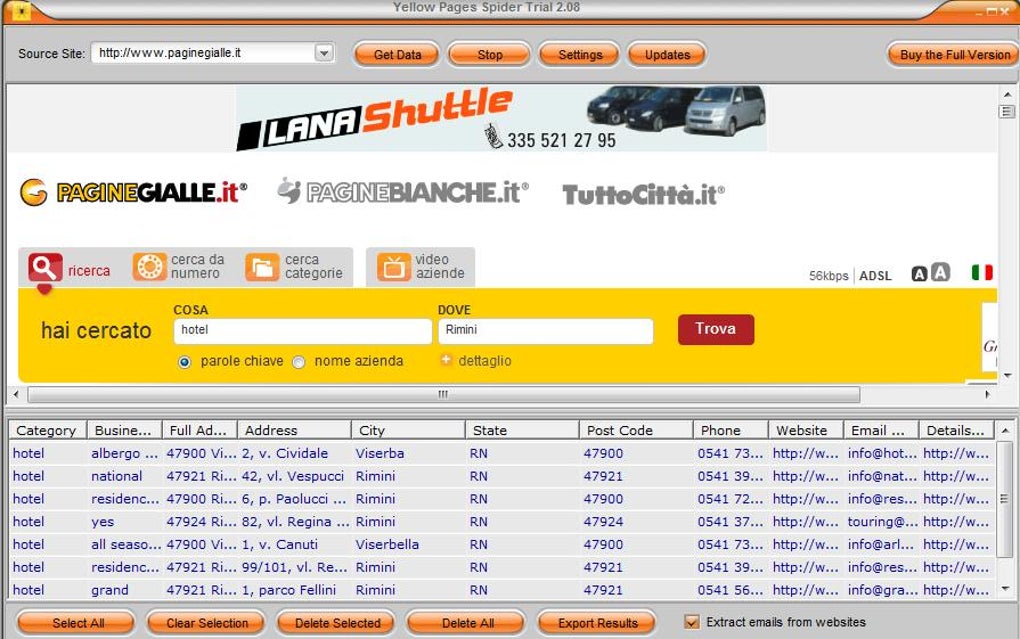Choose the larger text size A icon
Viewport: 1020px width, 639px height.
pyautogui.click(x=941, y=272)
